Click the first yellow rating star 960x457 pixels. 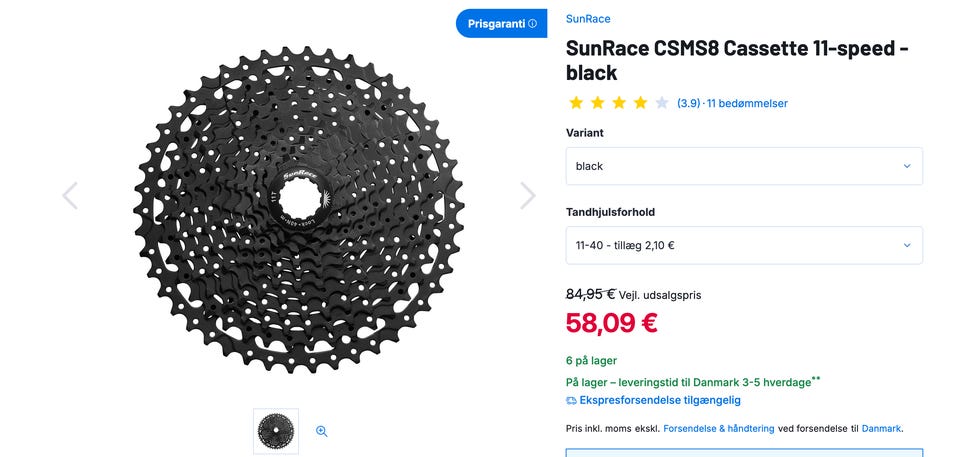coord(576,103)
